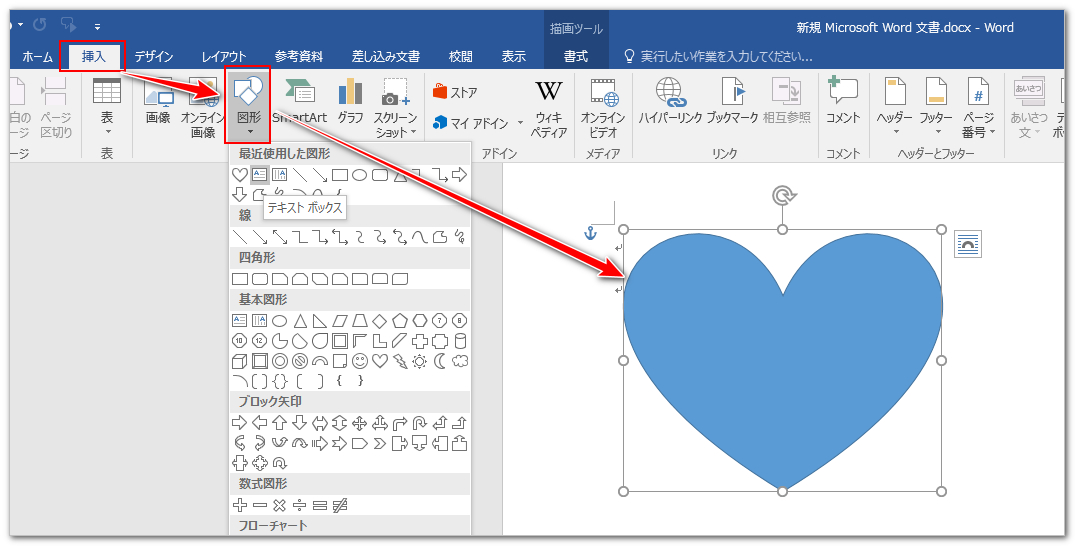Viewport: 1075px width, 546px height.
Task: Open the デザイン tab
Action: click(154, 56)
